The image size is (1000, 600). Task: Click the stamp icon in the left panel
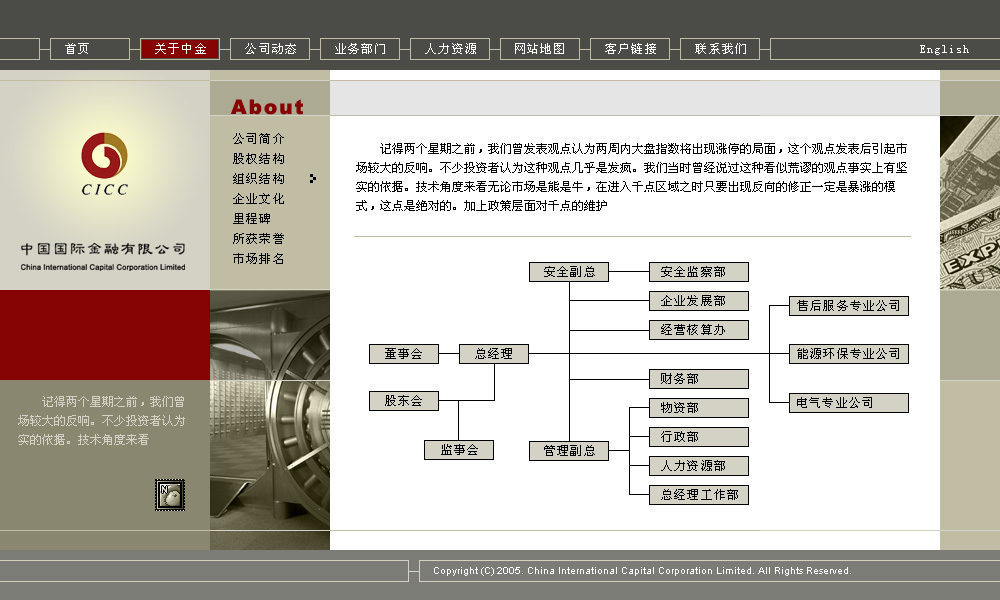170,495
